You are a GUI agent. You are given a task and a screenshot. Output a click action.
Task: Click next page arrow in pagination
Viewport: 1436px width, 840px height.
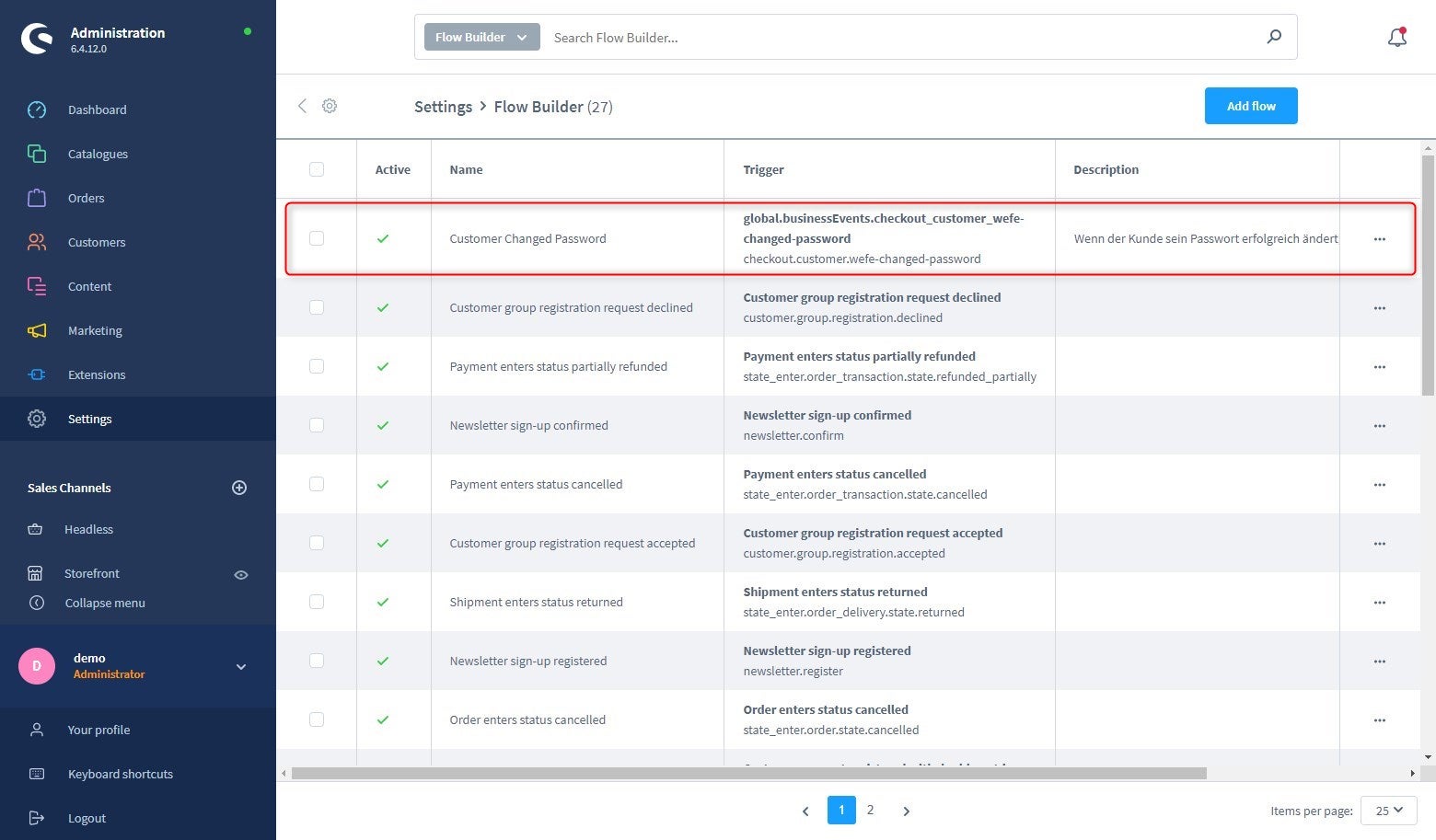click(x=906, y=811)
